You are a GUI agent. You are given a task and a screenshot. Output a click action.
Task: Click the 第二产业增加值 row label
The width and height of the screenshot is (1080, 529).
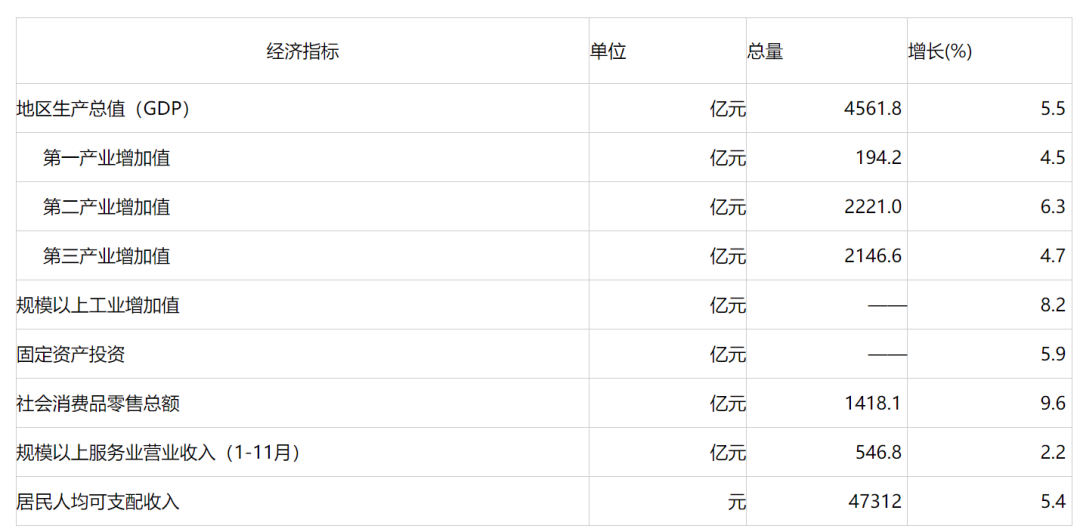pos(106,207)
